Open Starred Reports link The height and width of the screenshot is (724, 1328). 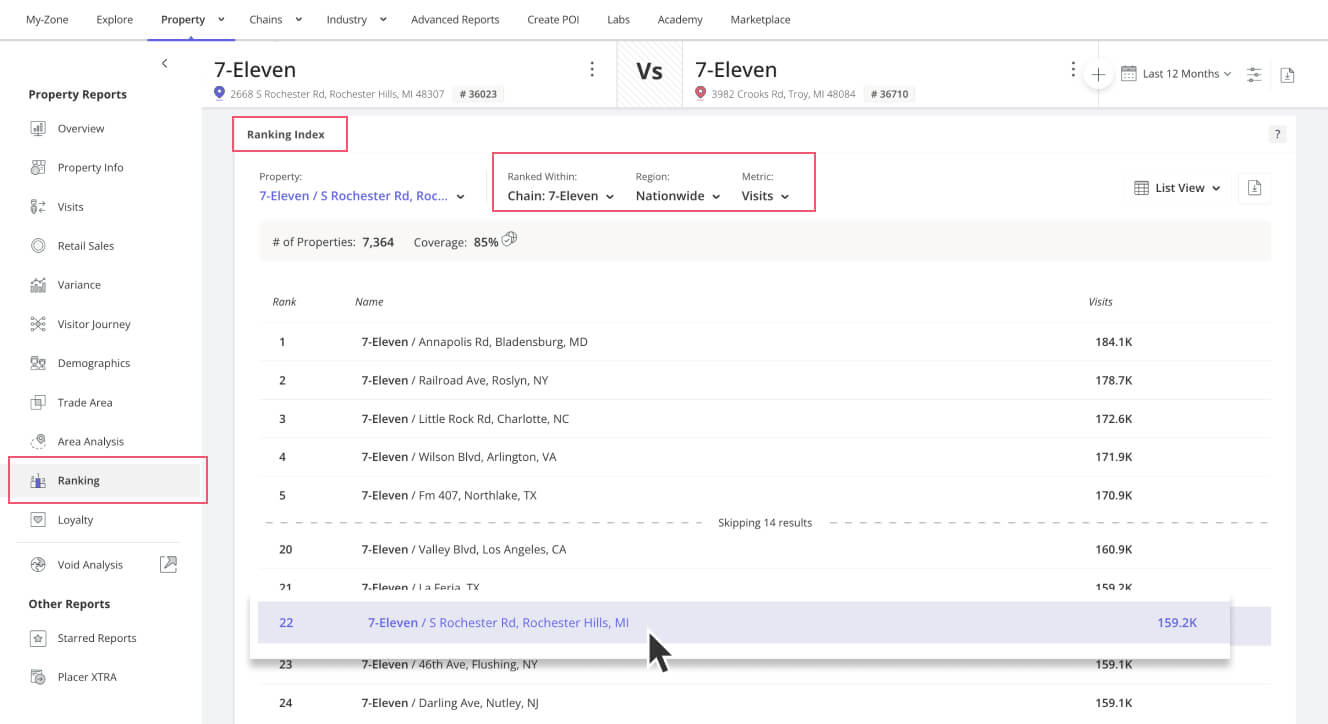97,638
